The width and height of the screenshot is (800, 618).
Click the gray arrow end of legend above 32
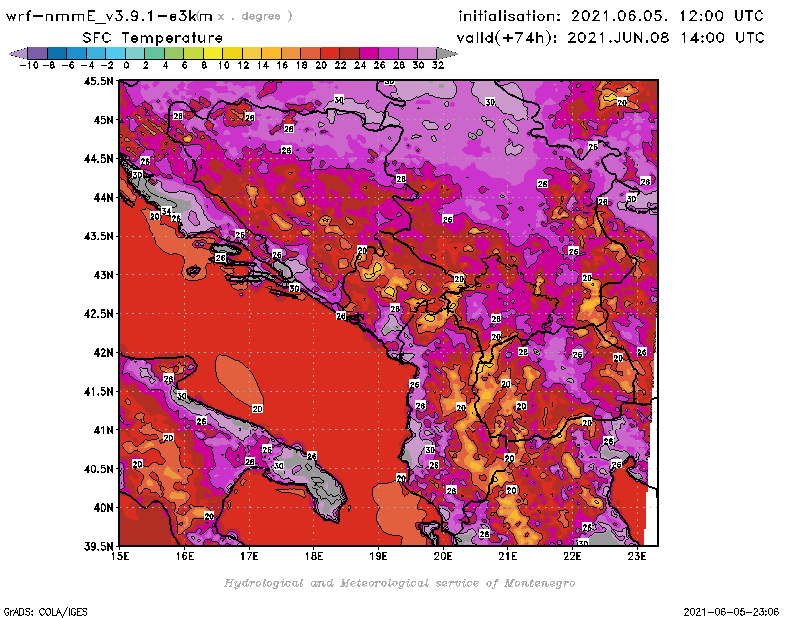coord(447,53)
